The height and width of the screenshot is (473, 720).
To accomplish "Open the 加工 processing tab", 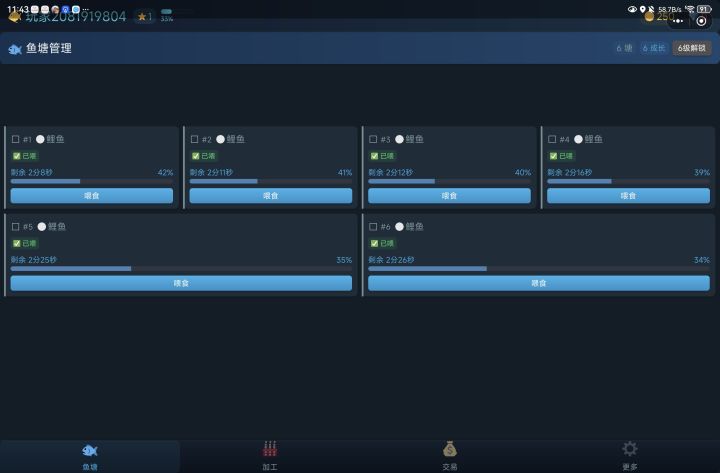I will click(x=270, y=457).
